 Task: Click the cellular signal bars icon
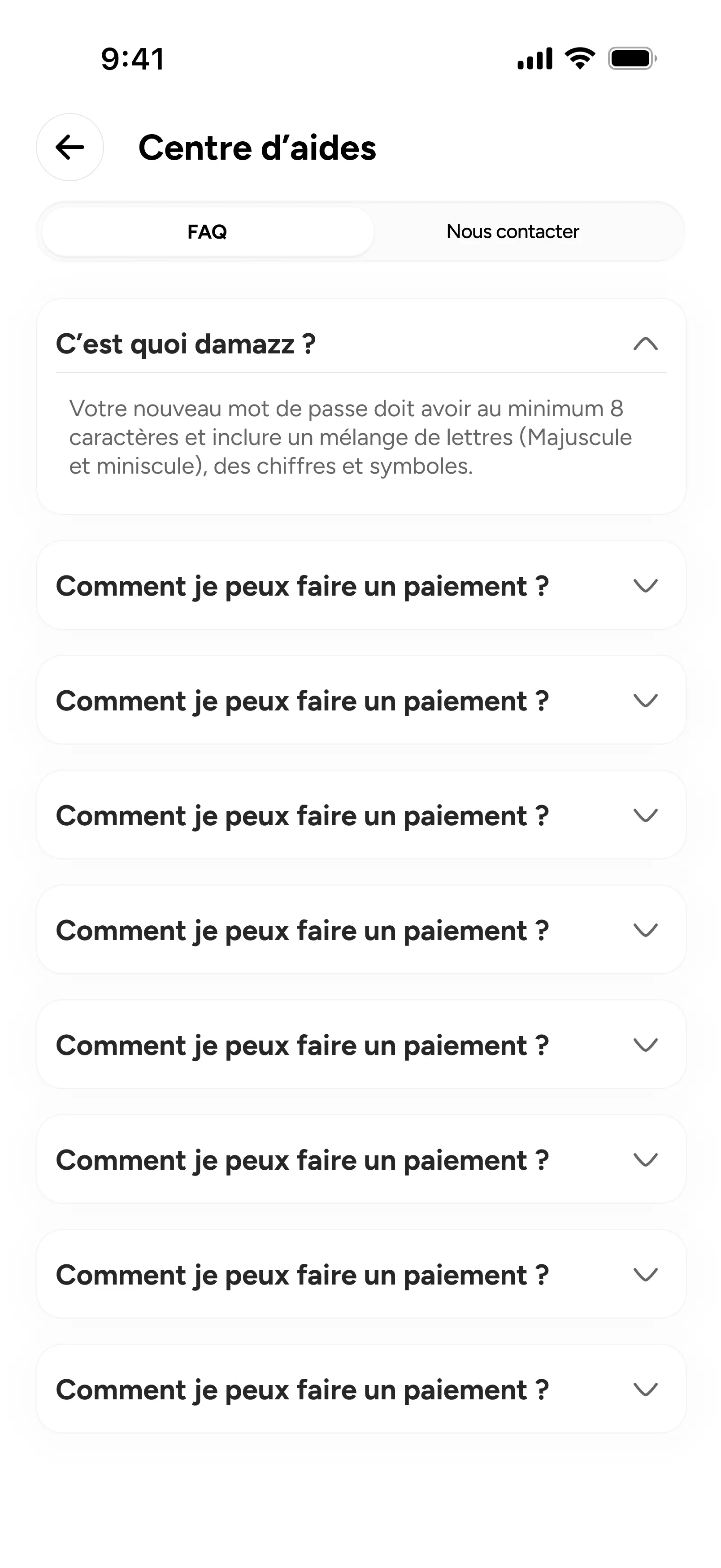(535, 58)
